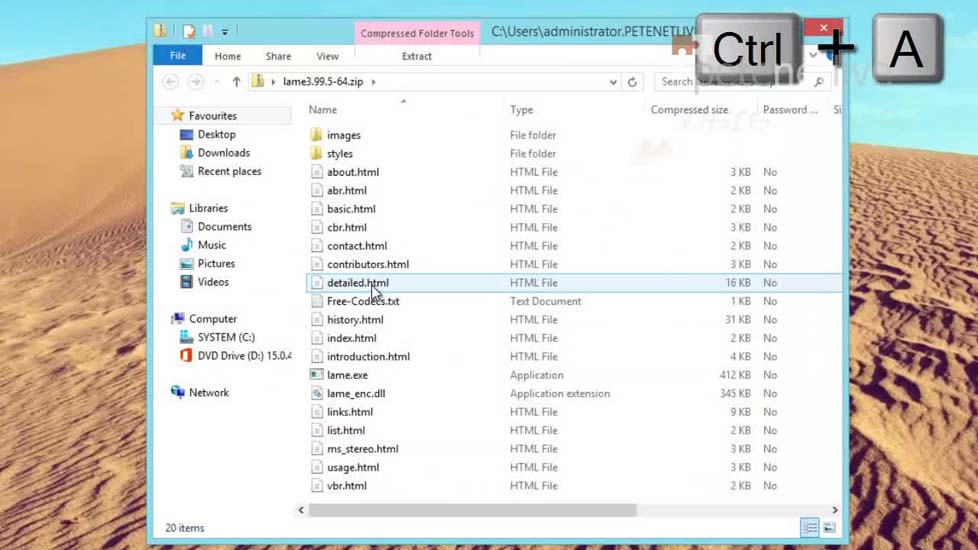Sort by Name column header

[x=322, y=110]
